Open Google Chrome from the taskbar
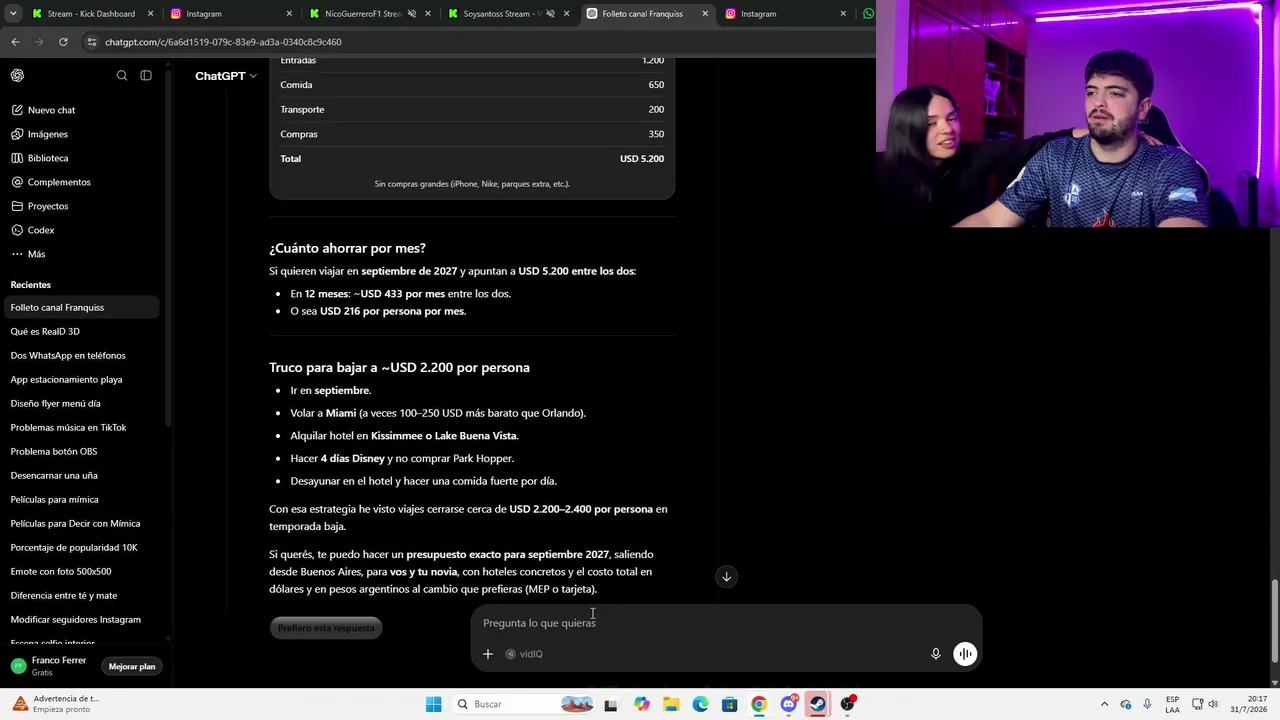 pos(759,704)
